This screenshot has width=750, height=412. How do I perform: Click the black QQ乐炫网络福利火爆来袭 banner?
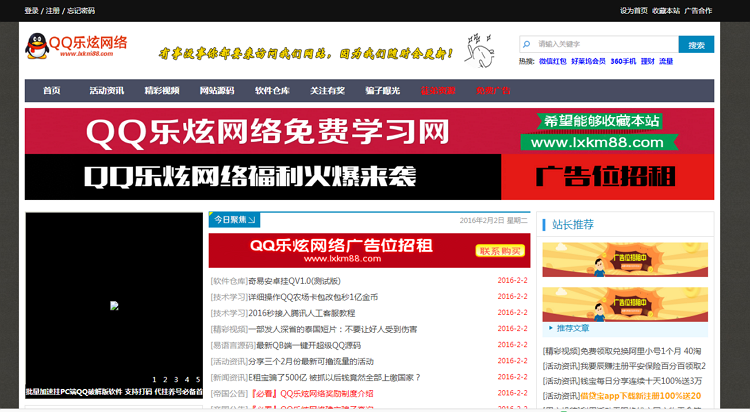click(x=263, y=177)
